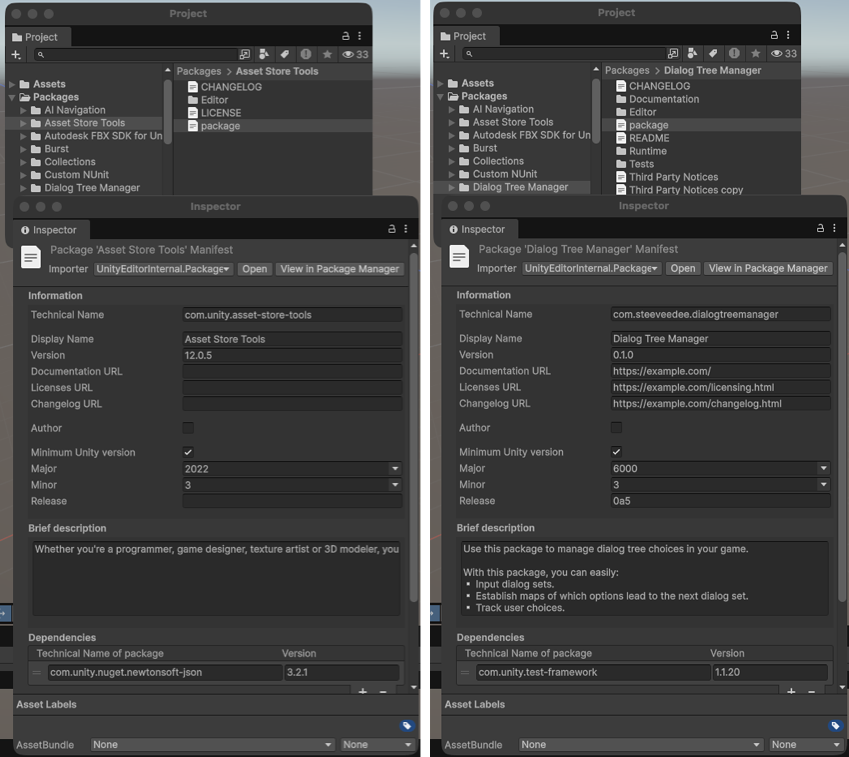Tick the Author checkbox for Dialog Tree Manager
This screenshot has height=757, width=849.
(x=616, y=427)
